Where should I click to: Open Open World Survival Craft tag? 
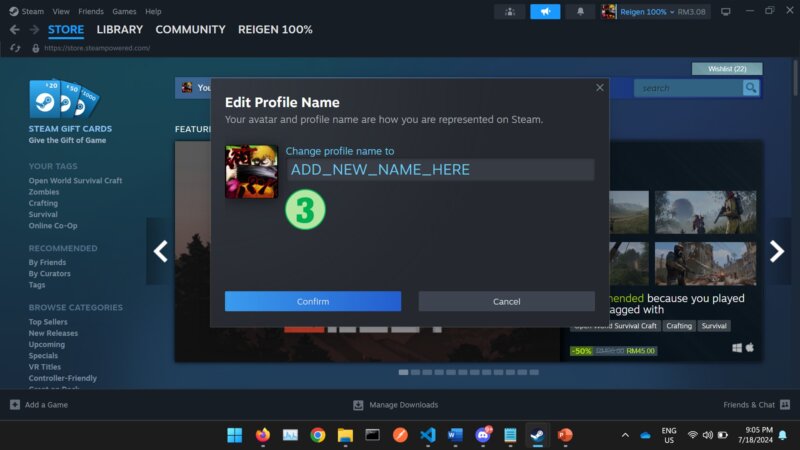tap(75, 181)
